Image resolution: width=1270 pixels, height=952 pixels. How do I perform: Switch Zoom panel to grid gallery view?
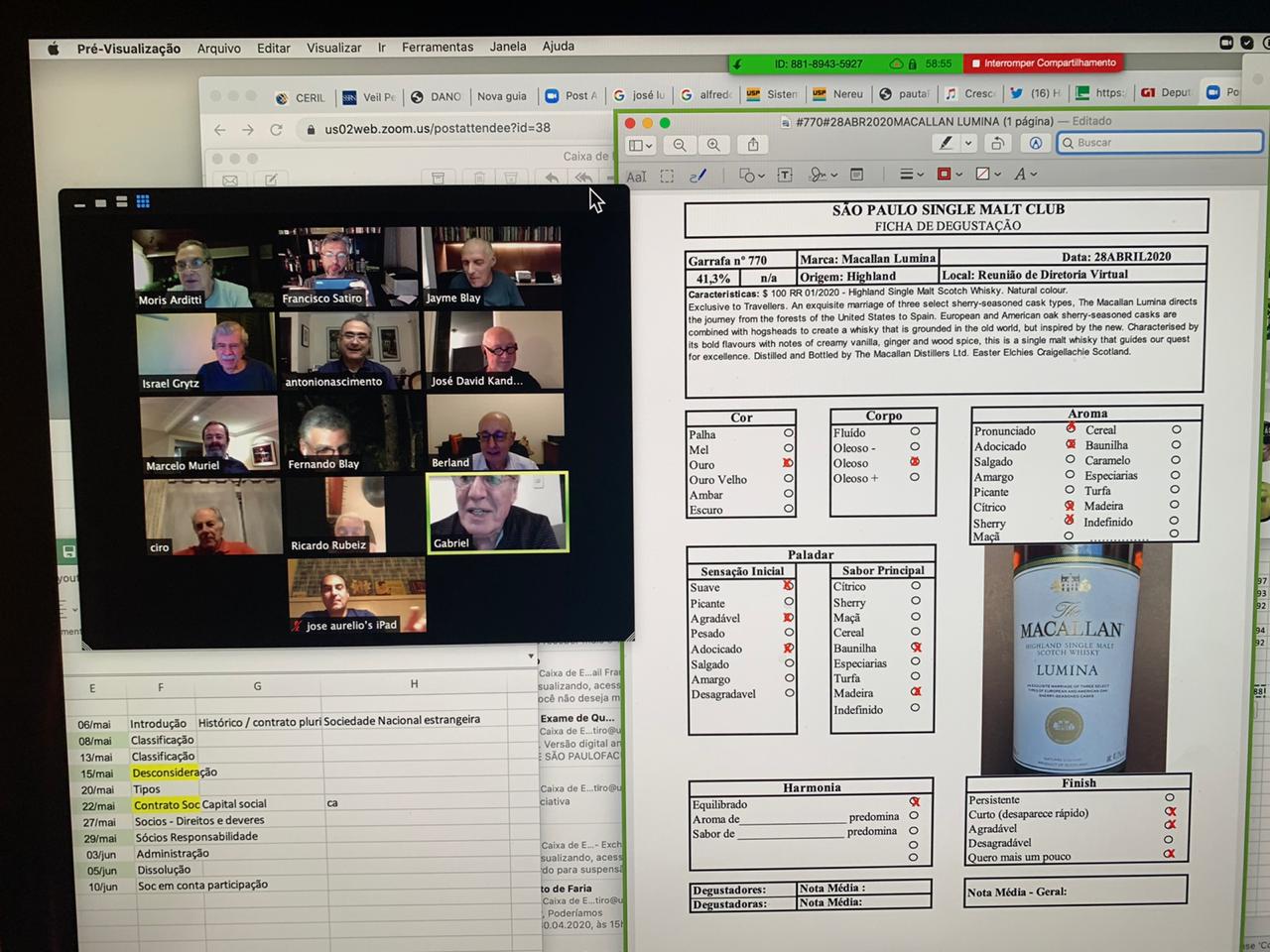coord(143,201)
